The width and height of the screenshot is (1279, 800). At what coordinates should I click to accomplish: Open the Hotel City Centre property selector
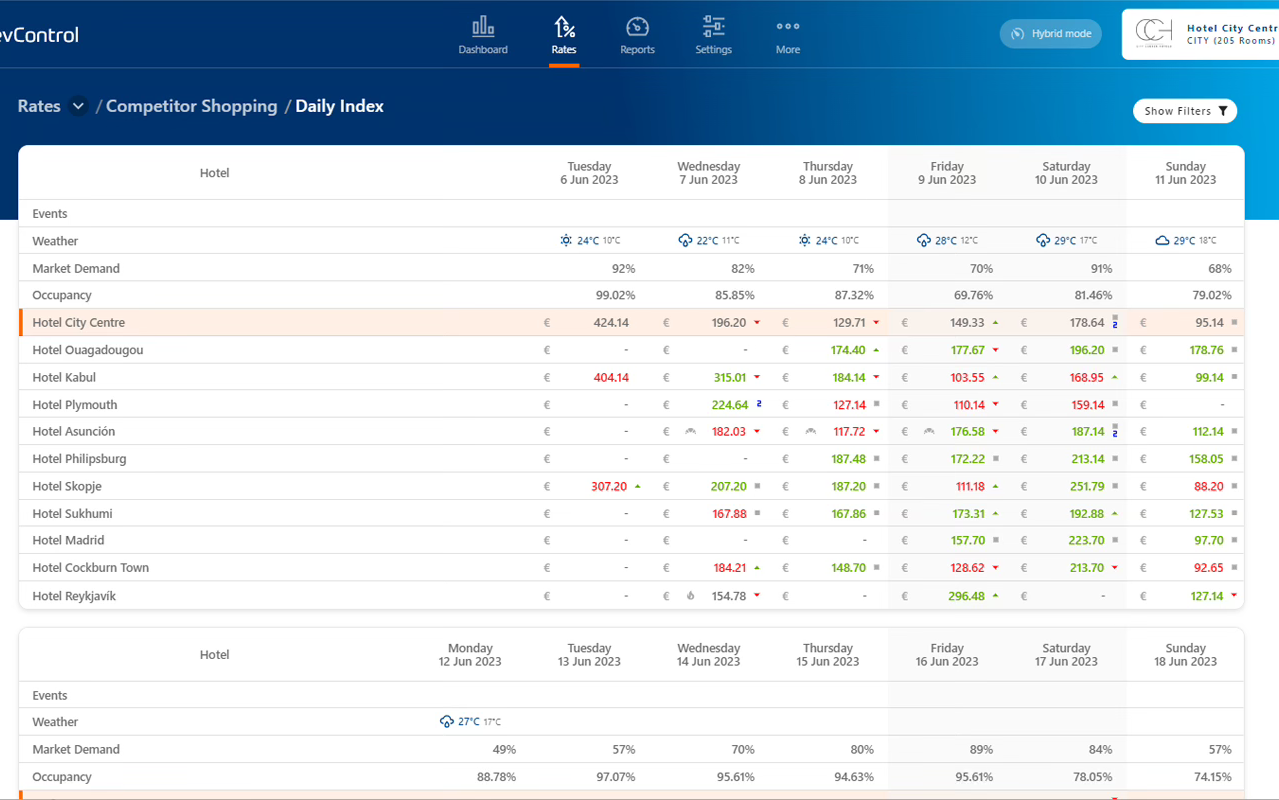pos(1202,34)
